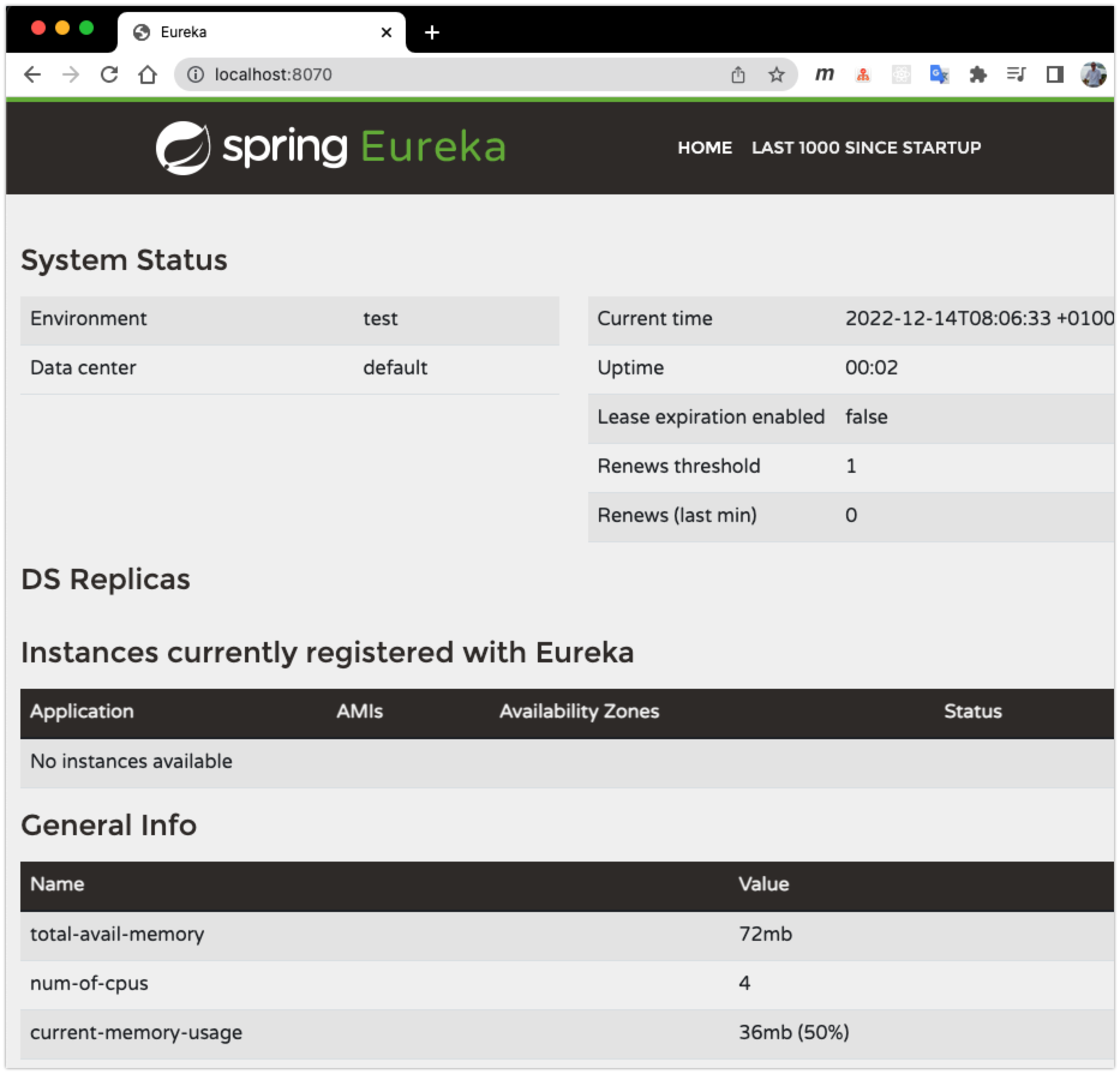
Task: Click the Application column header
Action: pos(82,712)
